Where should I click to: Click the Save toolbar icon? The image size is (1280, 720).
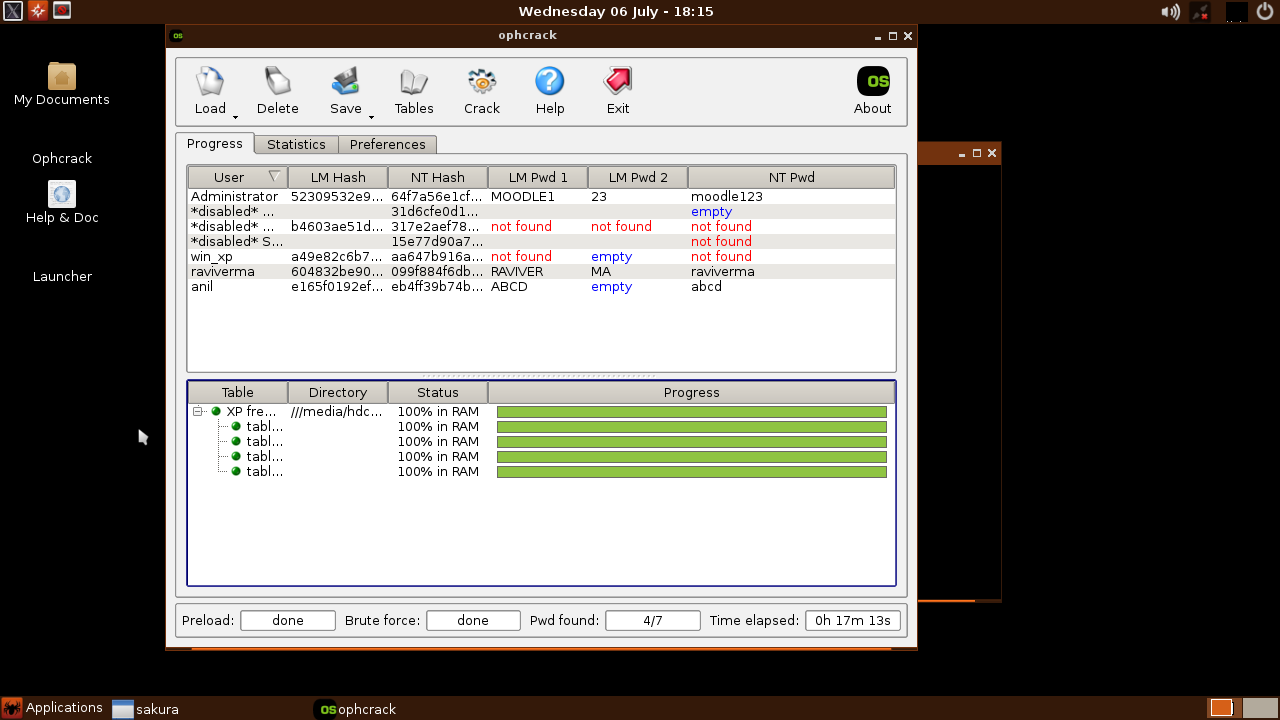tap(346, 91)
